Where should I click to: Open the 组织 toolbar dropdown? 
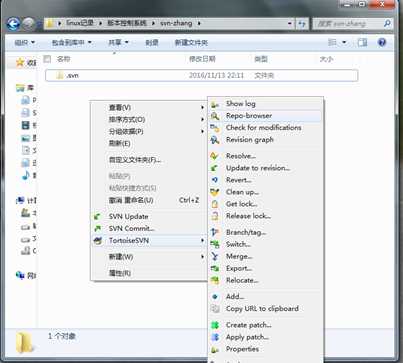tap(24, 42)
